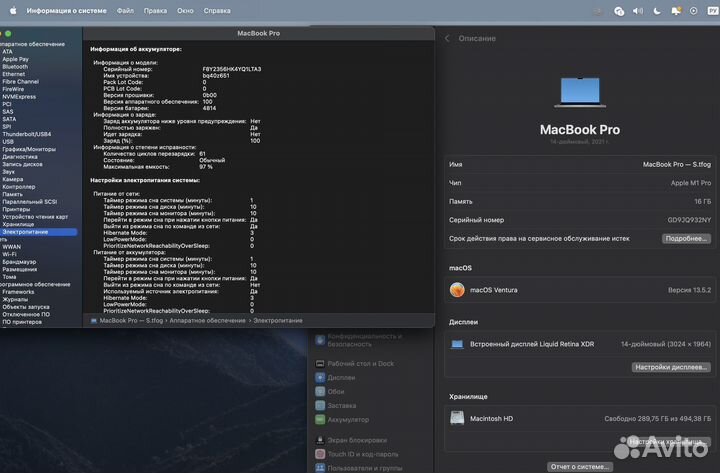Select ATA in the sidebar
The height and width of the screenshot is (473, 720).
(7, 51)
